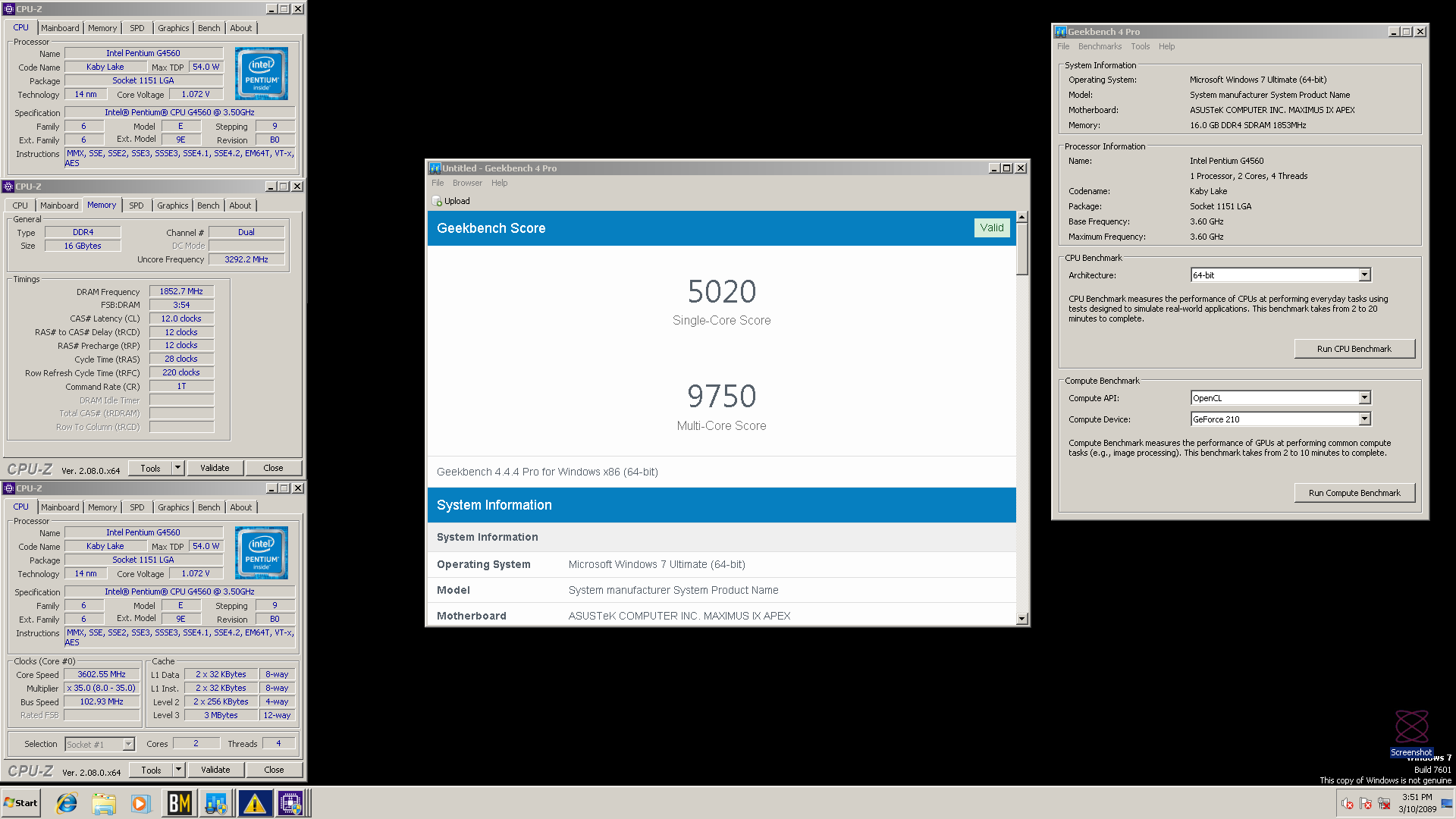Screen dimensions: 1456x819
Task: Click Validate in Memory CPU-Z window
Action: (x=215, y=468)
